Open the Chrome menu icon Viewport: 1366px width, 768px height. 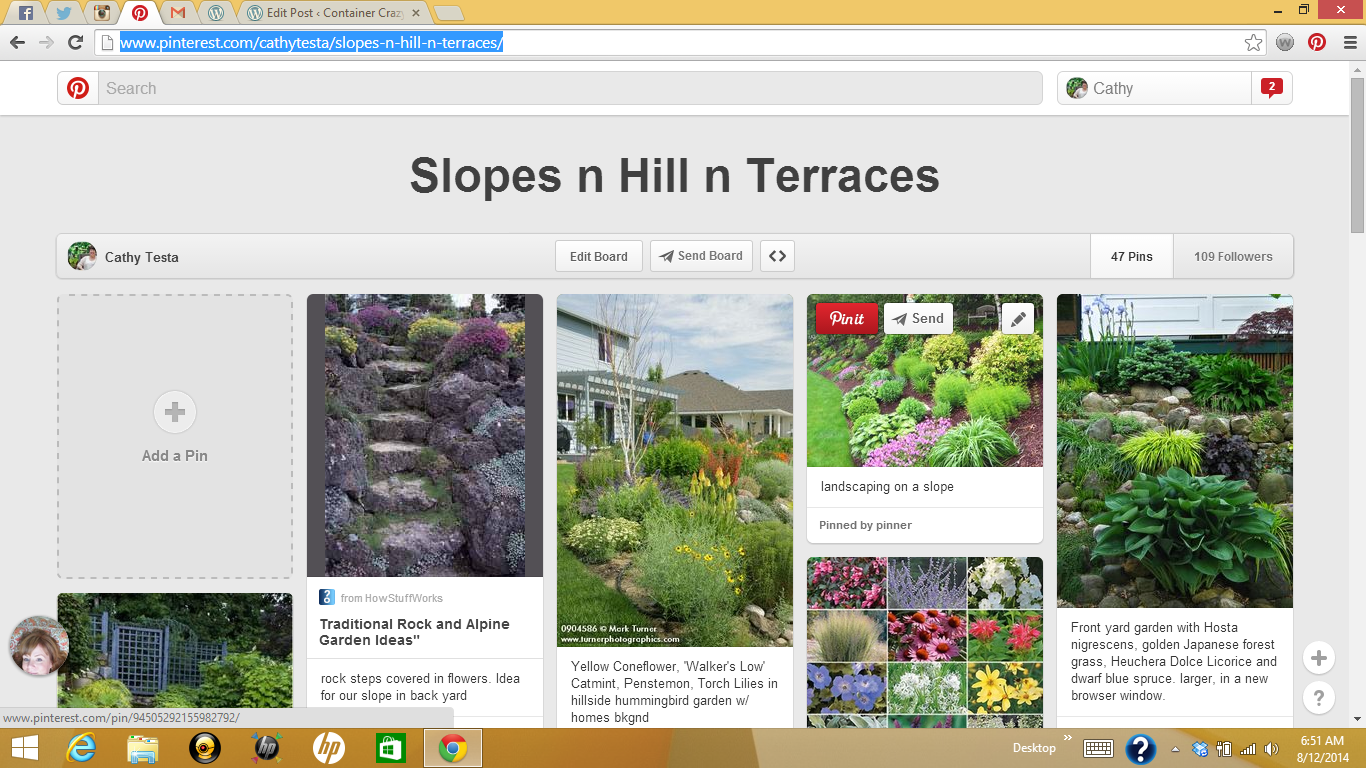(x=1349, y=42)
